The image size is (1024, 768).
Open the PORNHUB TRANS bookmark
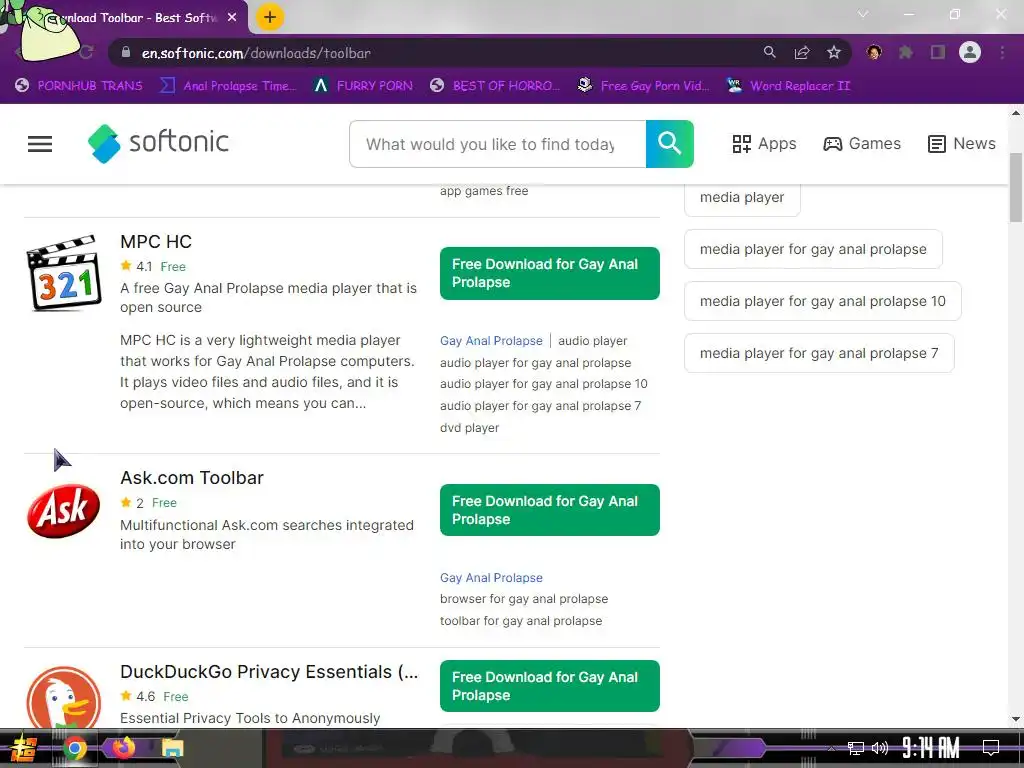pos(79,86)
